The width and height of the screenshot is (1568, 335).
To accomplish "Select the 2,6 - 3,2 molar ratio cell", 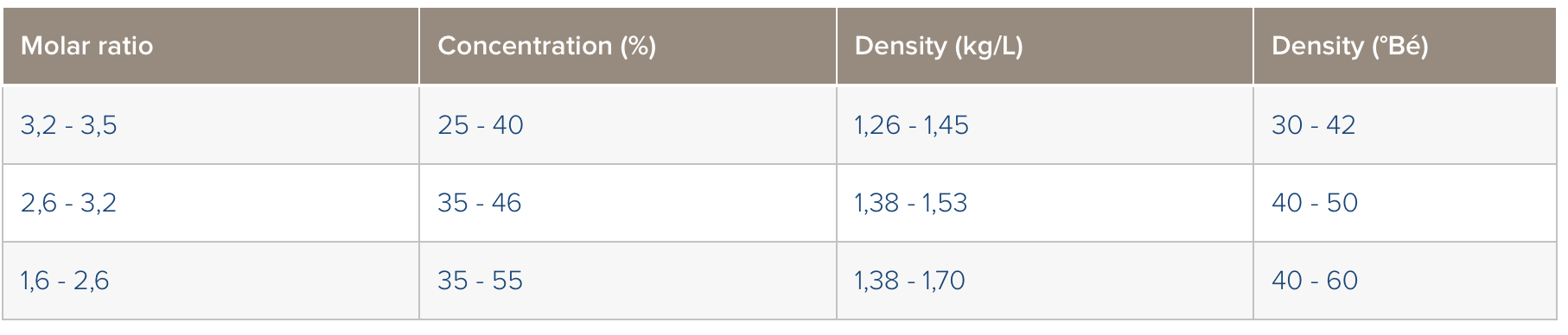I will (x=211, y=203).
